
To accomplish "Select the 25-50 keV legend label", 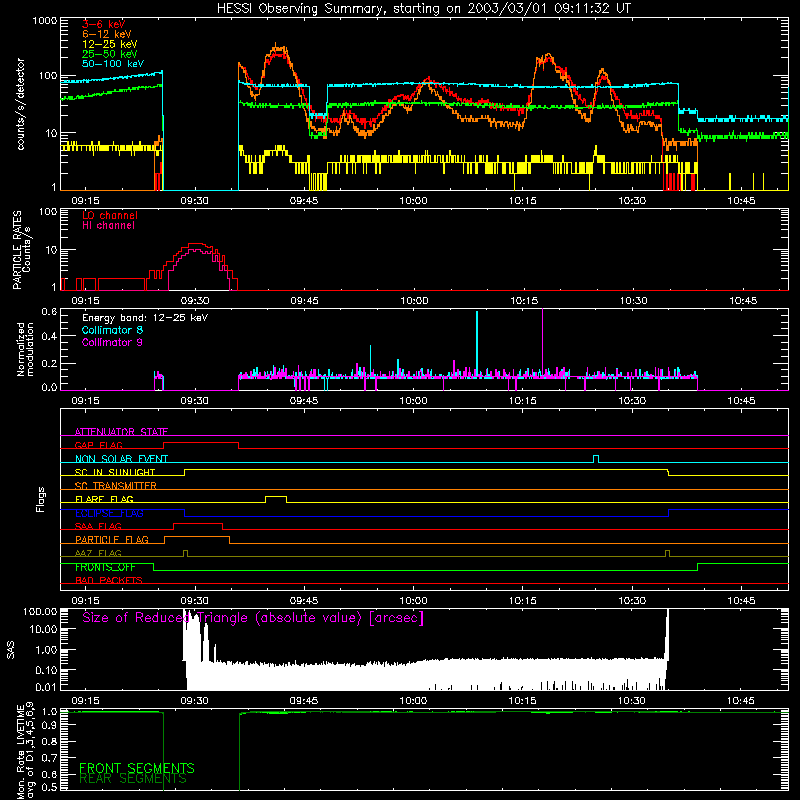I will pos(110,54).
